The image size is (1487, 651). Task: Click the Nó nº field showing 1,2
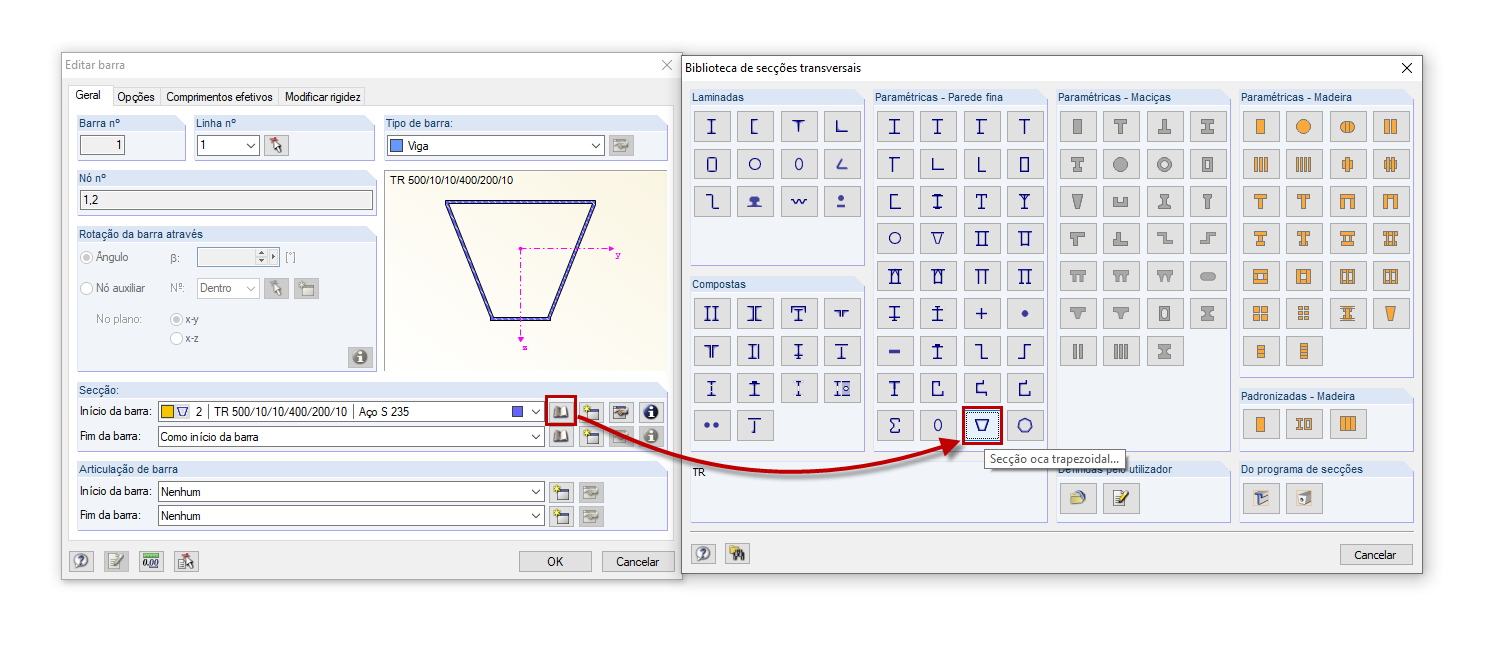[226, 200]
